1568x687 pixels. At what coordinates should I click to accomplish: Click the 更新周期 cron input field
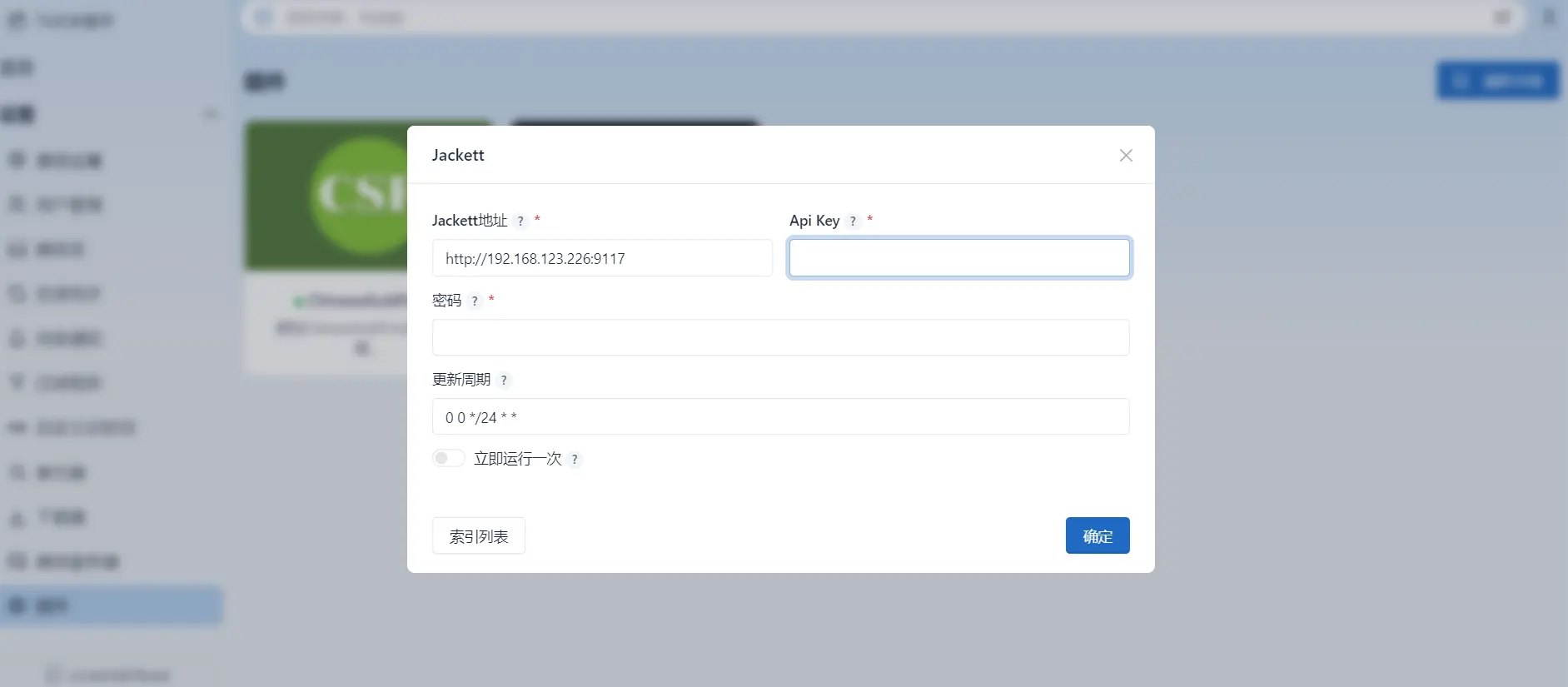coord(780,416)
